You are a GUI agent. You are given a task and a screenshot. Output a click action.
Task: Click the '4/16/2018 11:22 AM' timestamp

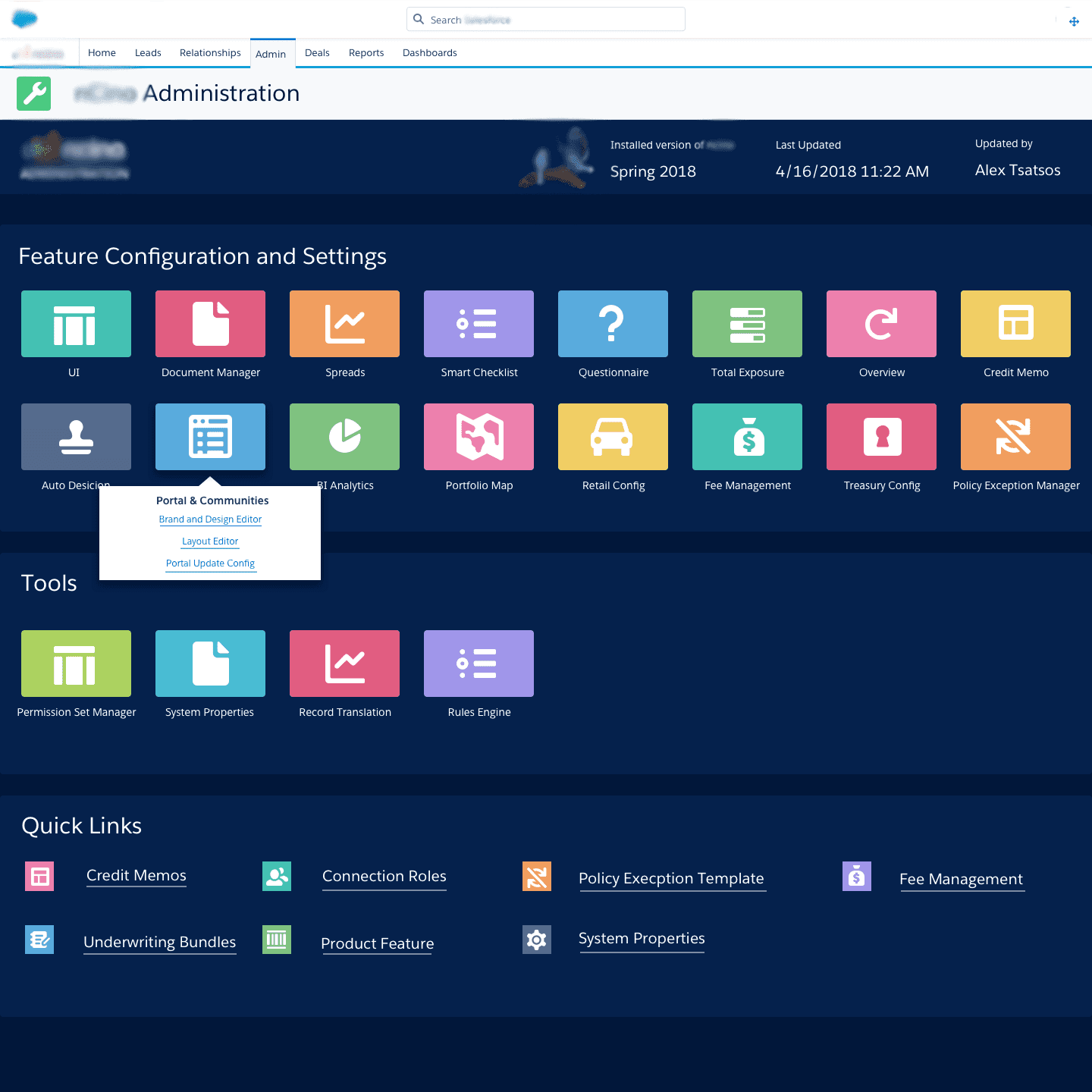(852, 171)
